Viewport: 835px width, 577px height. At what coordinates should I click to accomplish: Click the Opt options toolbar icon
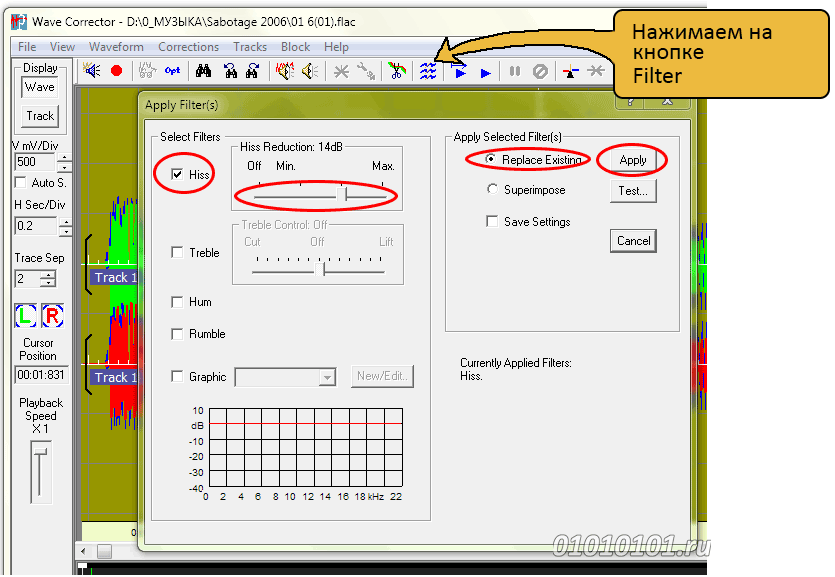[172, 71]
